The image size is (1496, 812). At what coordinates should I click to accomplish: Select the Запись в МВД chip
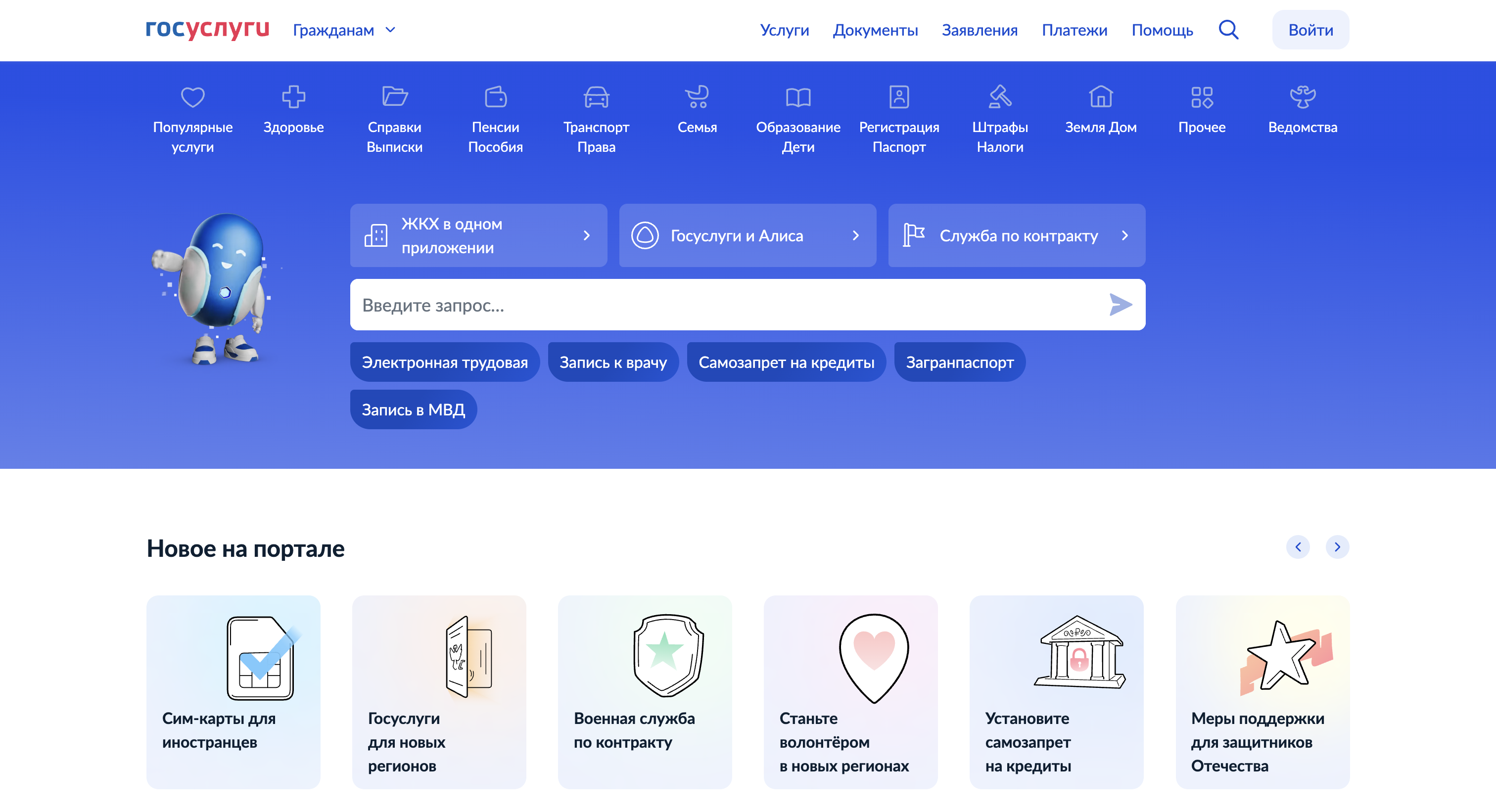414,409
